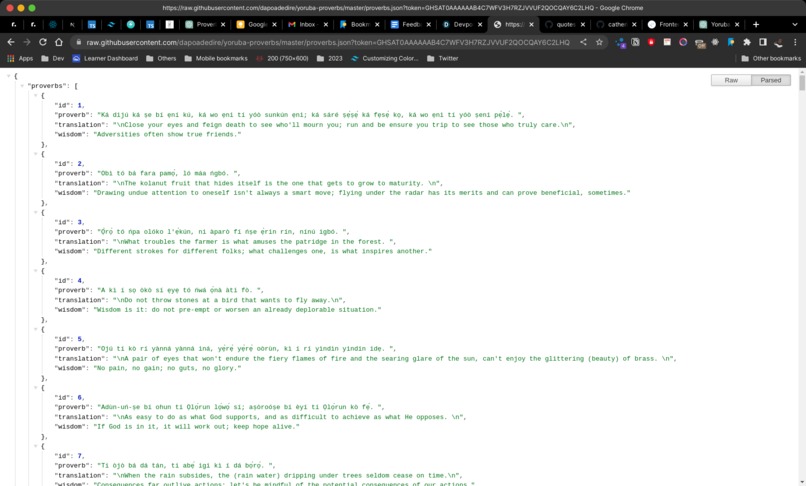Close the quotes GitHub tab

582,24
